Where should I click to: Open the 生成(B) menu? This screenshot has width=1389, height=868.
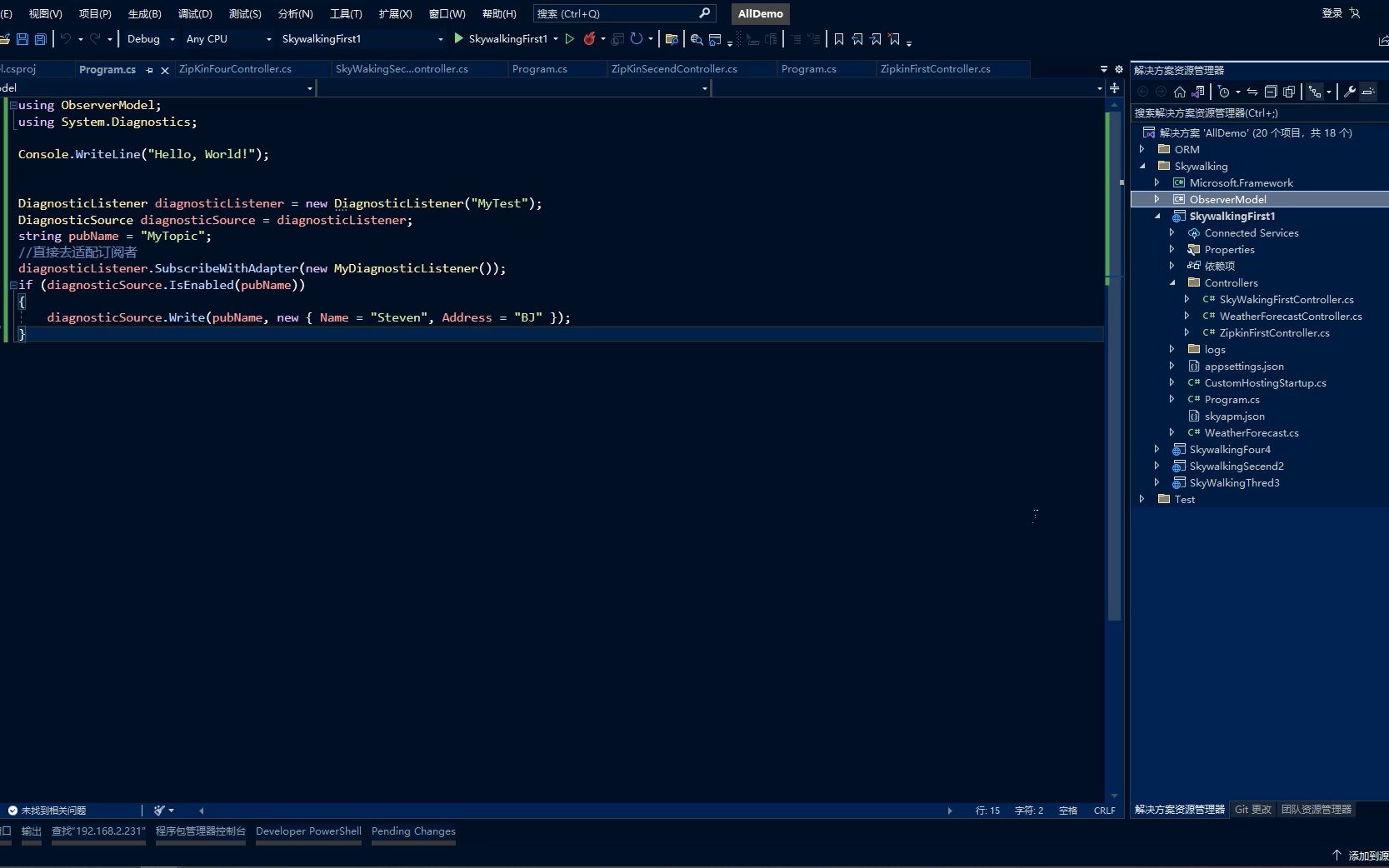pos(144,13)
